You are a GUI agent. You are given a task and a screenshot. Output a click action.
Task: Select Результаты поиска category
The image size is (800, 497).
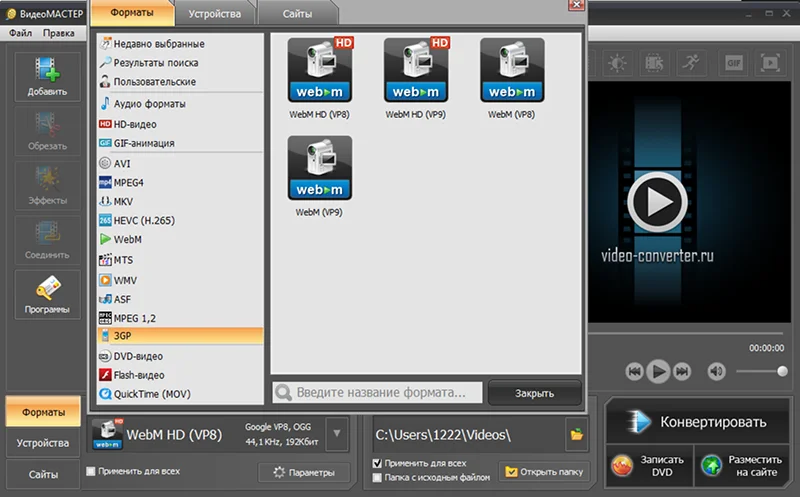(x=180, y=63)
